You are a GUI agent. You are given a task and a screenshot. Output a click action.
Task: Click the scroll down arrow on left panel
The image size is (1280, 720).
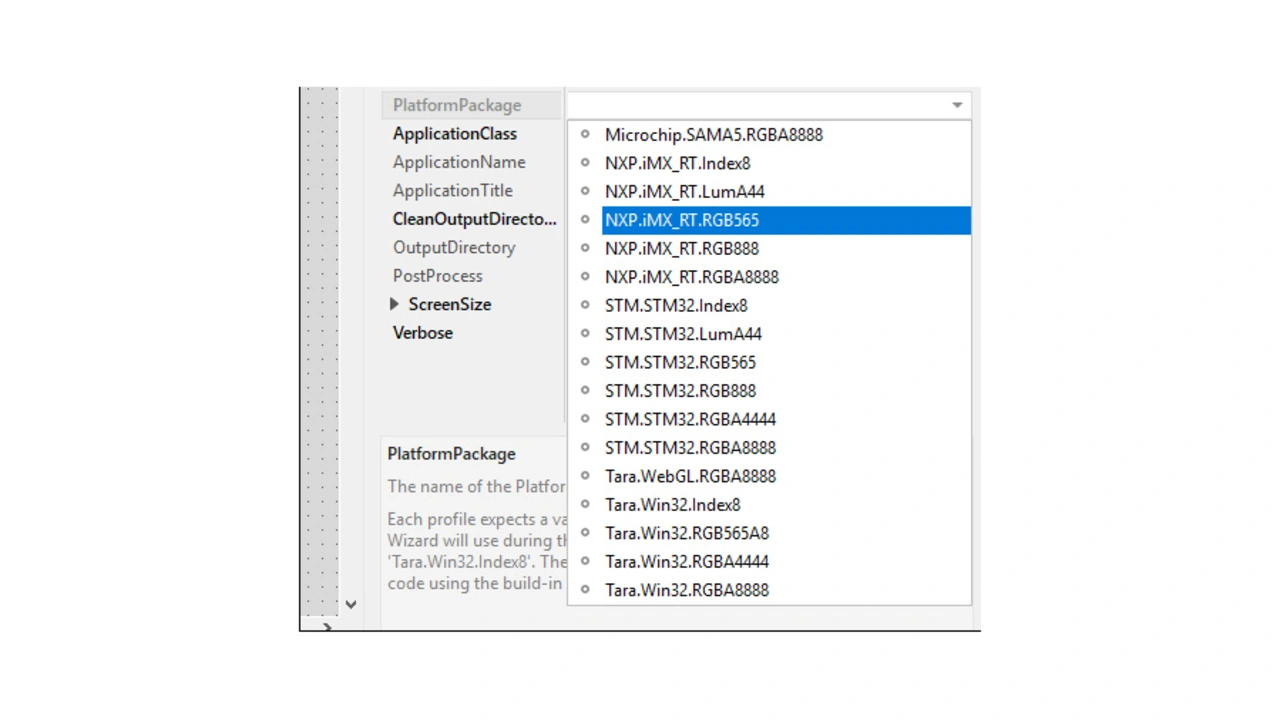point(350,604)
